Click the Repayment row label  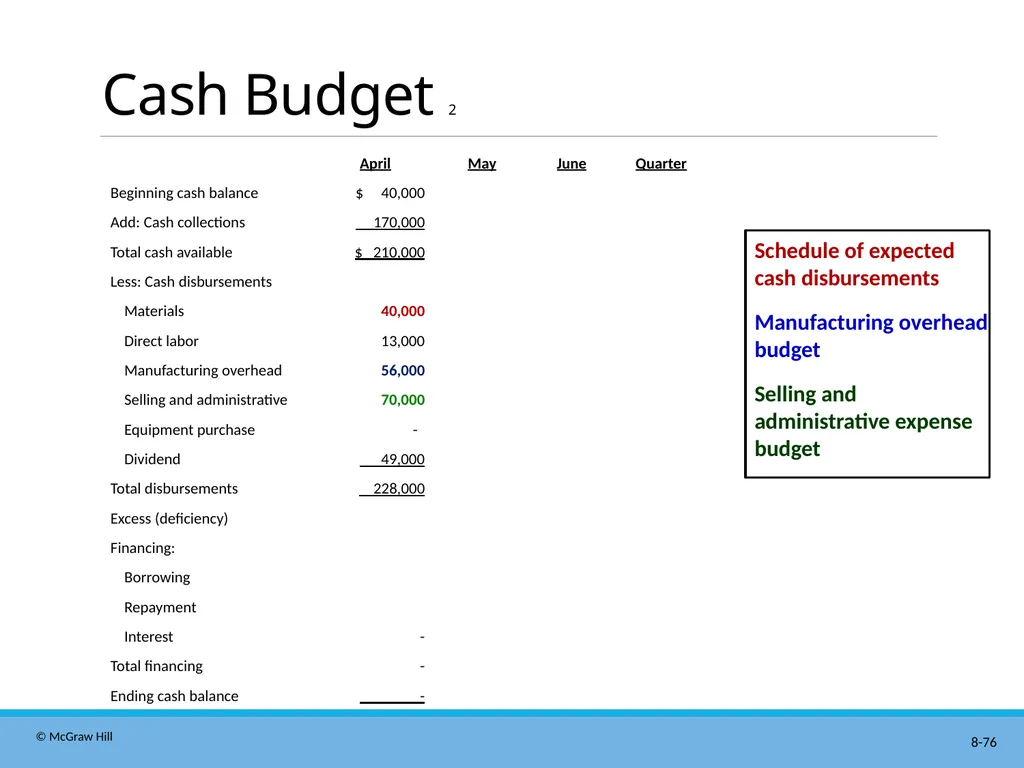160,607
